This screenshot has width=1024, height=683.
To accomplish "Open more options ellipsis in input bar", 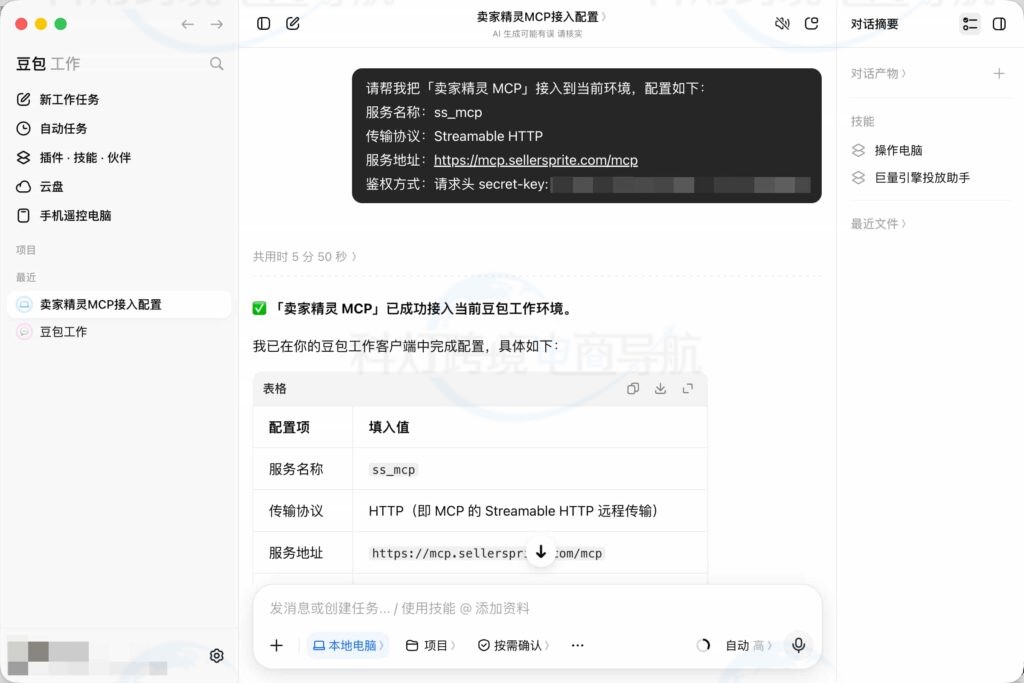I will pyautogui.click(x=577, y=645).
